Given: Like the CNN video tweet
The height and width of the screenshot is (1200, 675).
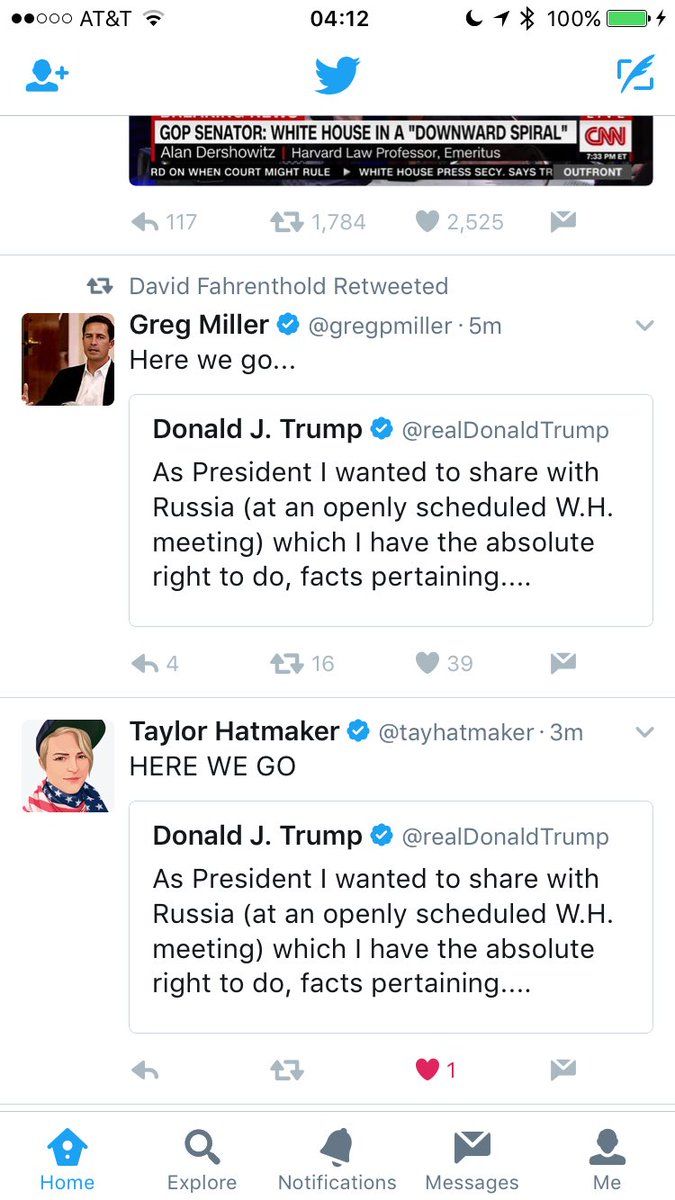Looking at the screenshot, I should [428, 222].
